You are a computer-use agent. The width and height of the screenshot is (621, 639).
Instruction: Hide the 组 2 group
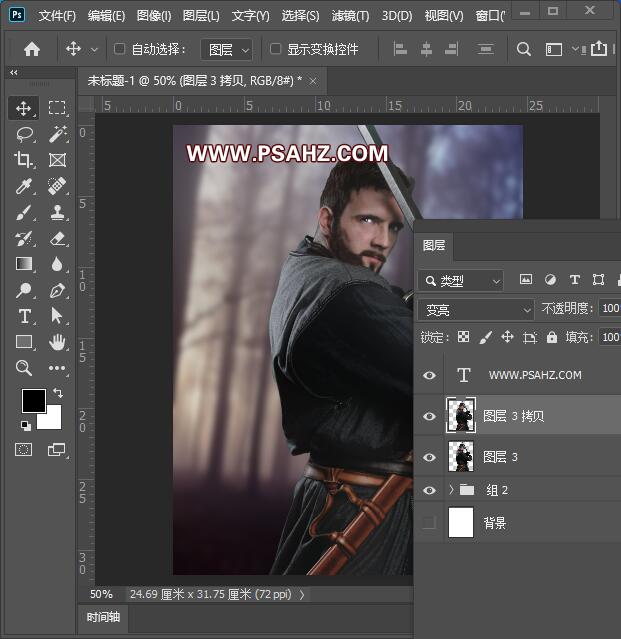(x=429, y=490)
